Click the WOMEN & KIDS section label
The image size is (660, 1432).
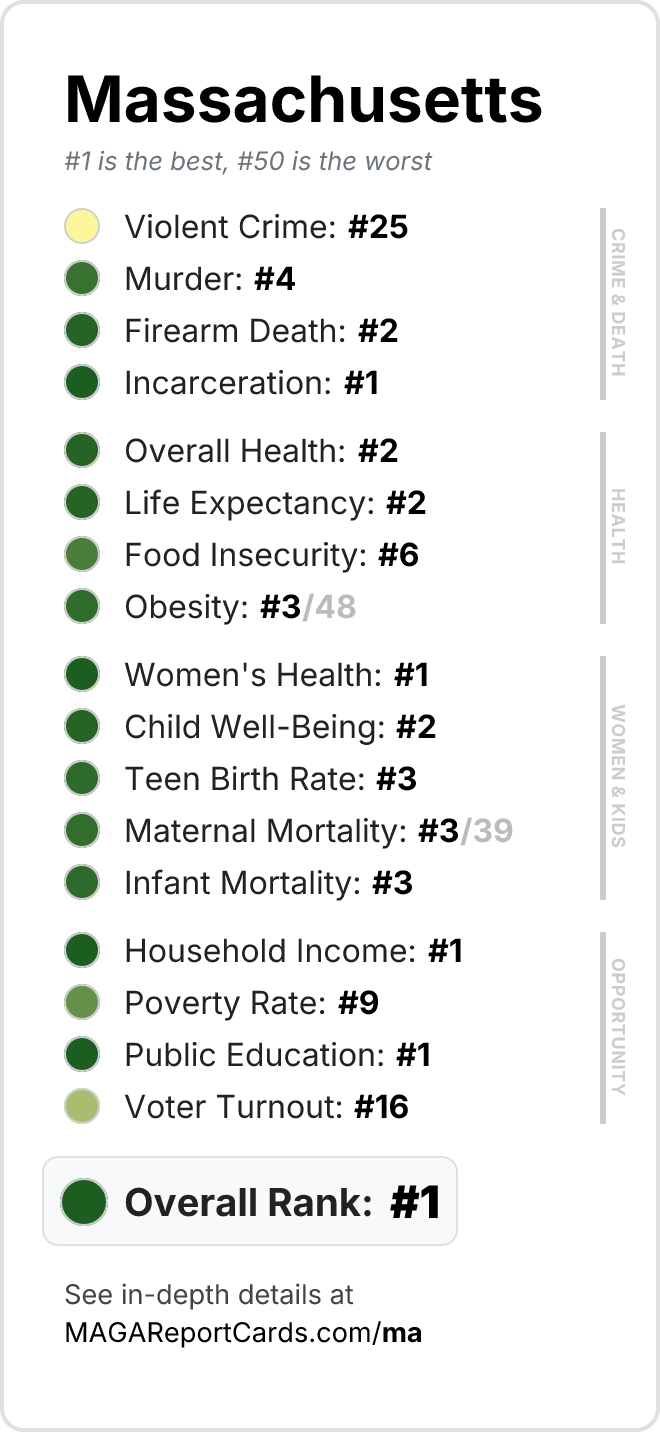coord(617,776)
